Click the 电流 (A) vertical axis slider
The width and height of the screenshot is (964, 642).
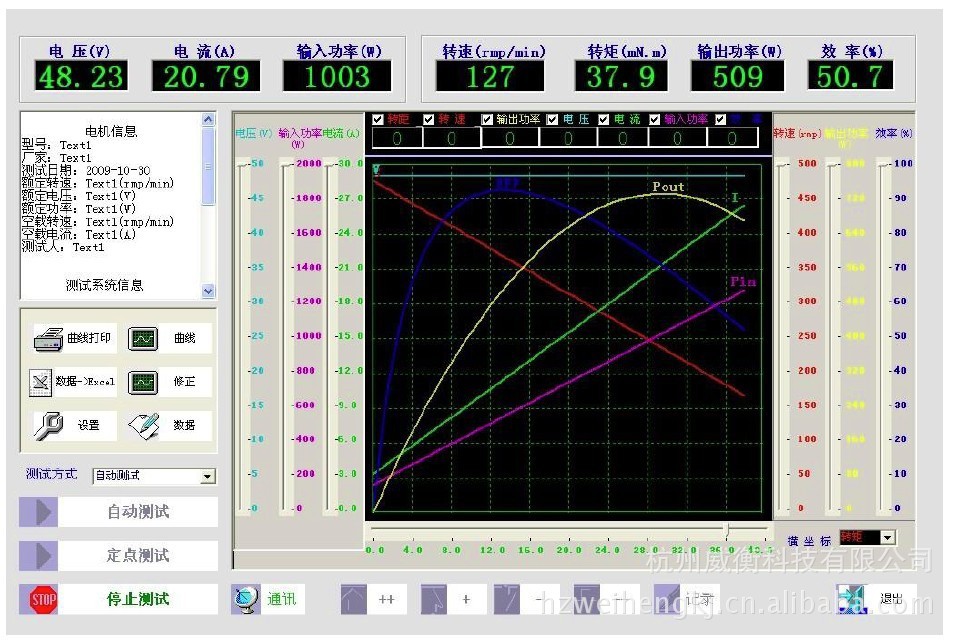coord(331,336)
